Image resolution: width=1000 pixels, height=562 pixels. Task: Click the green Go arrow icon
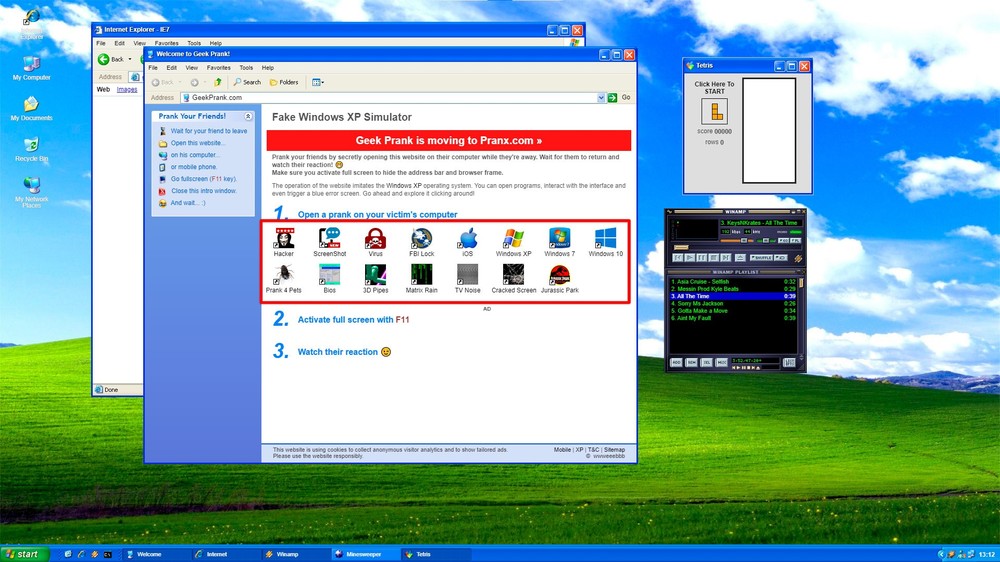tap(612, 98)
